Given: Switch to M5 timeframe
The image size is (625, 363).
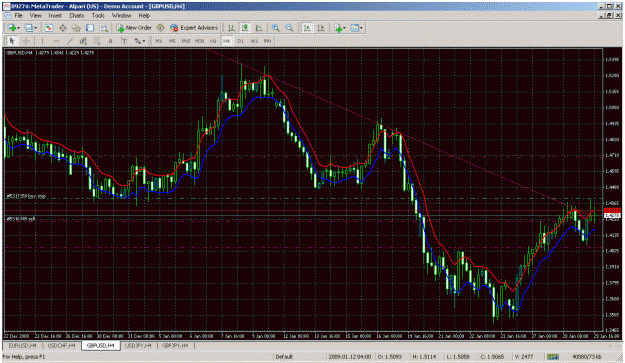Looking at the screenshot, I should pos(172,41).
